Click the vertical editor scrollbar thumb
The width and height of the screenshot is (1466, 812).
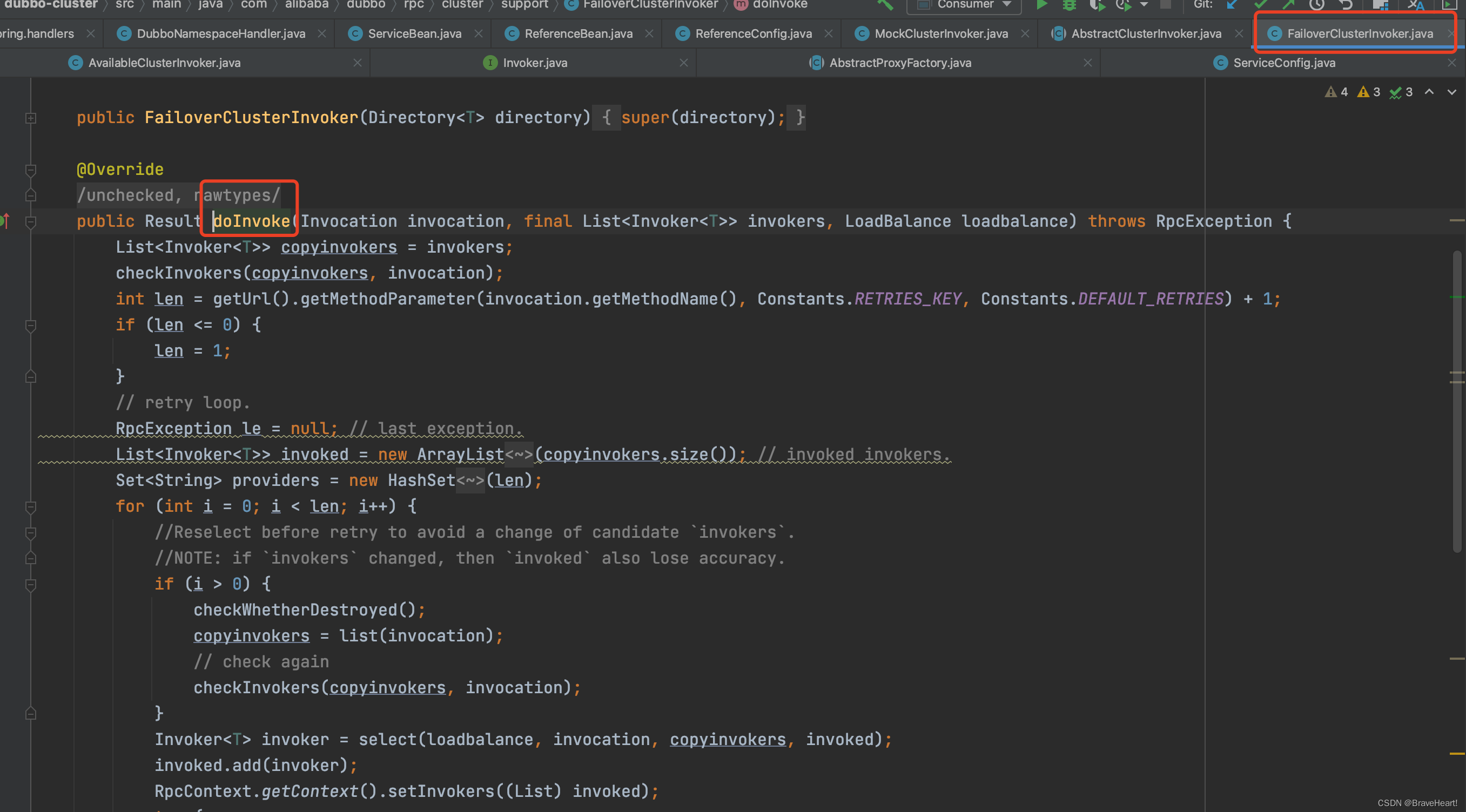pyautogui.click(x=1457, y=401)
